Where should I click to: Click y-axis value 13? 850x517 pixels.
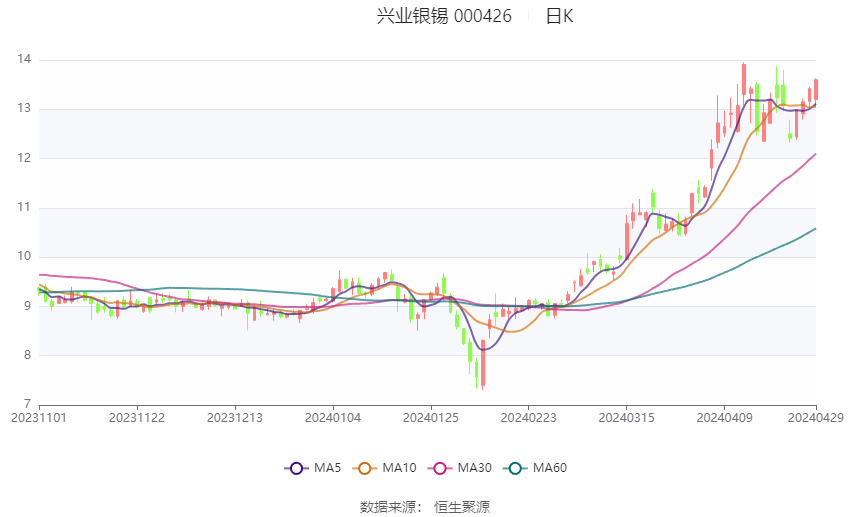(24, 108)
